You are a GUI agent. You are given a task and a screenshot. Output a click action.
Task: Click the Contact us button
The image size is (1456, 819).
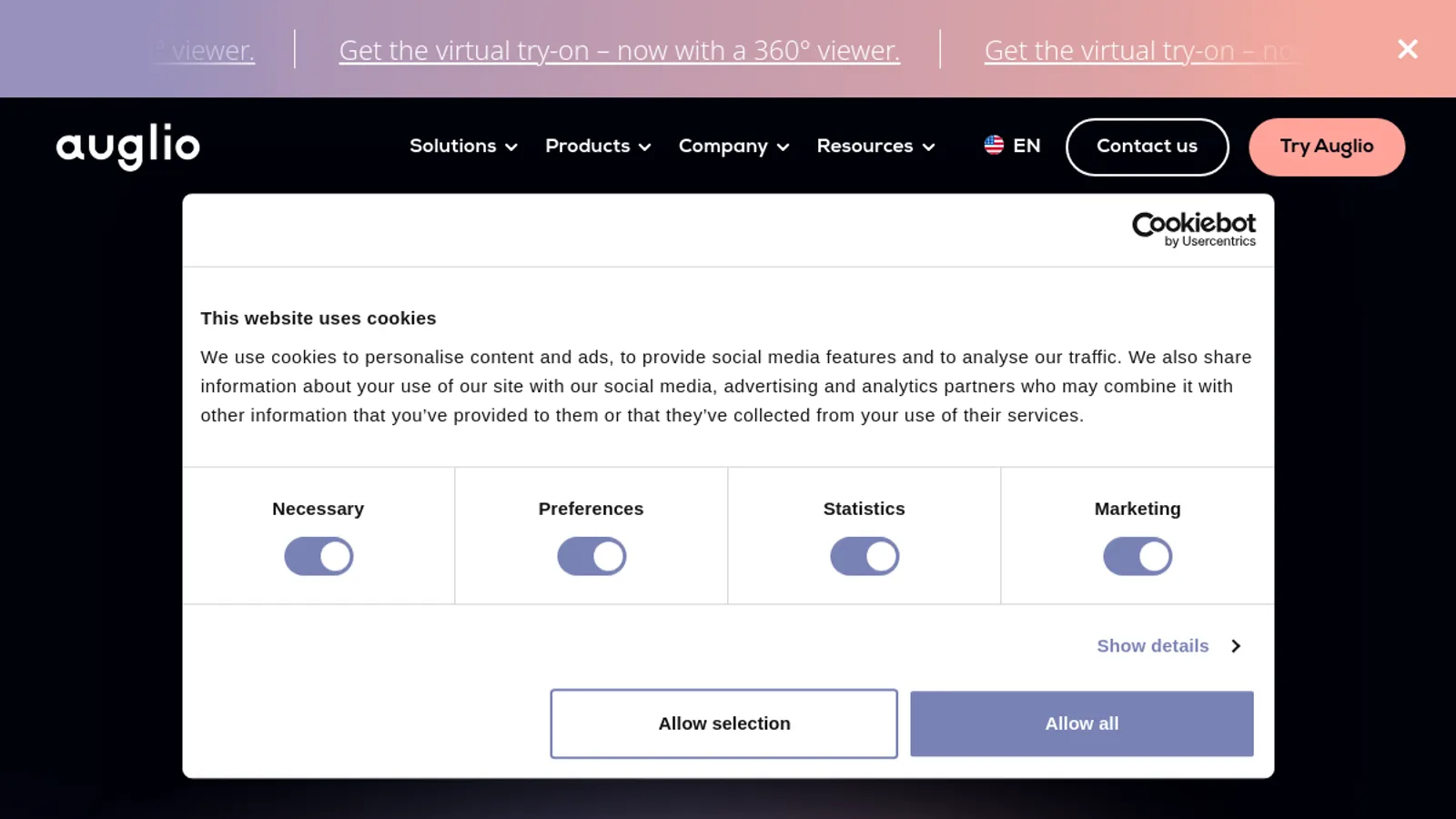tap(1147, 147)
